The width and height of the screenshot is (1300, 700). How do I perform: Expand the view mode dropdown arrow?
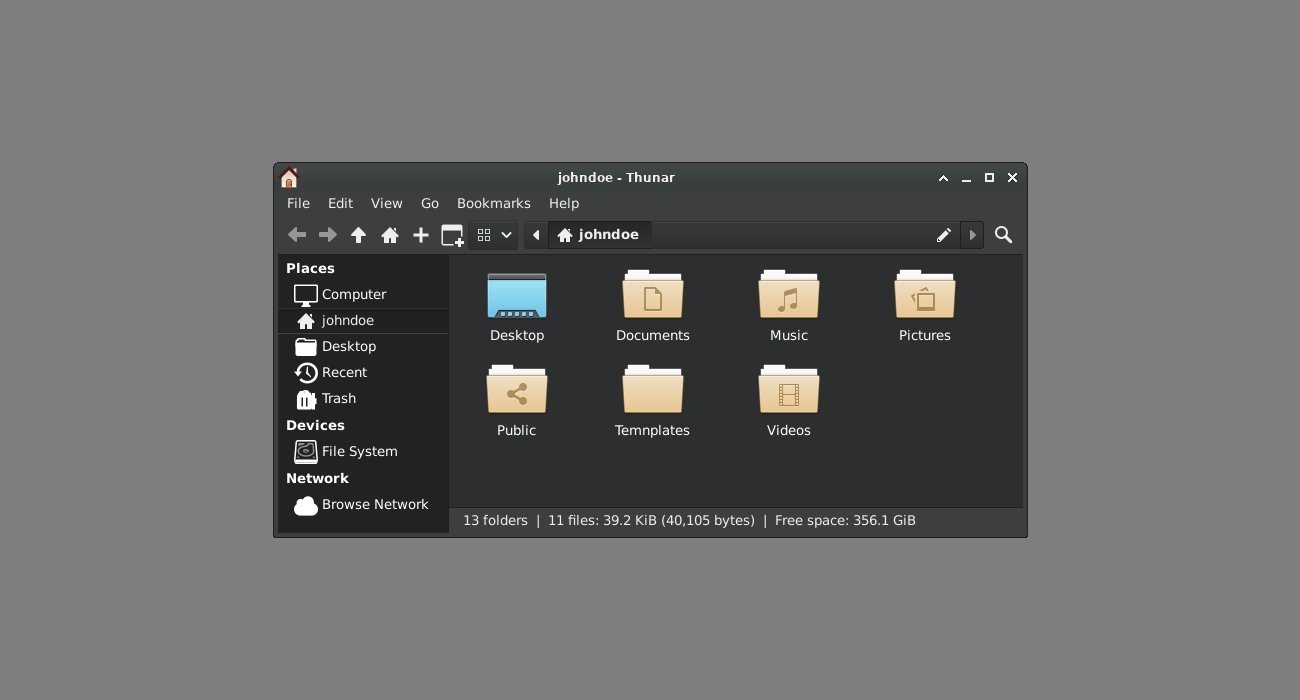pos(507,235)
